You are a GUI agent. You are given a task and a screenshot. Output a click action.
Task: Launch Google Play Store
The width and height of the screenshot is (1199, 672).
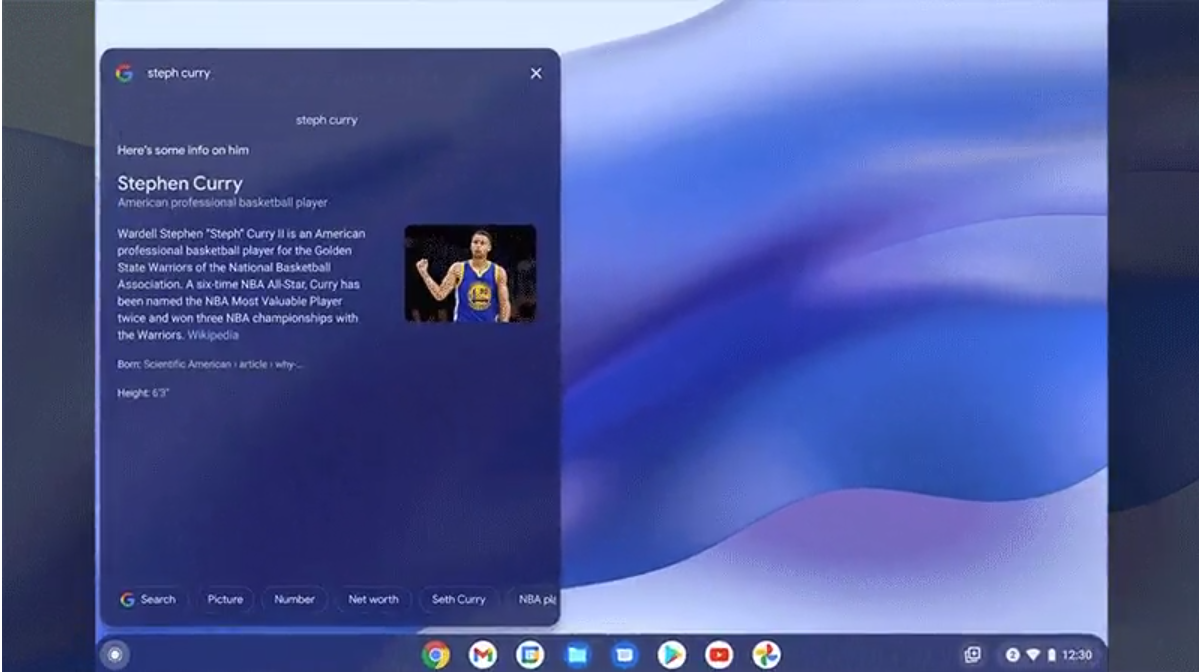click(x=672, y=654)
